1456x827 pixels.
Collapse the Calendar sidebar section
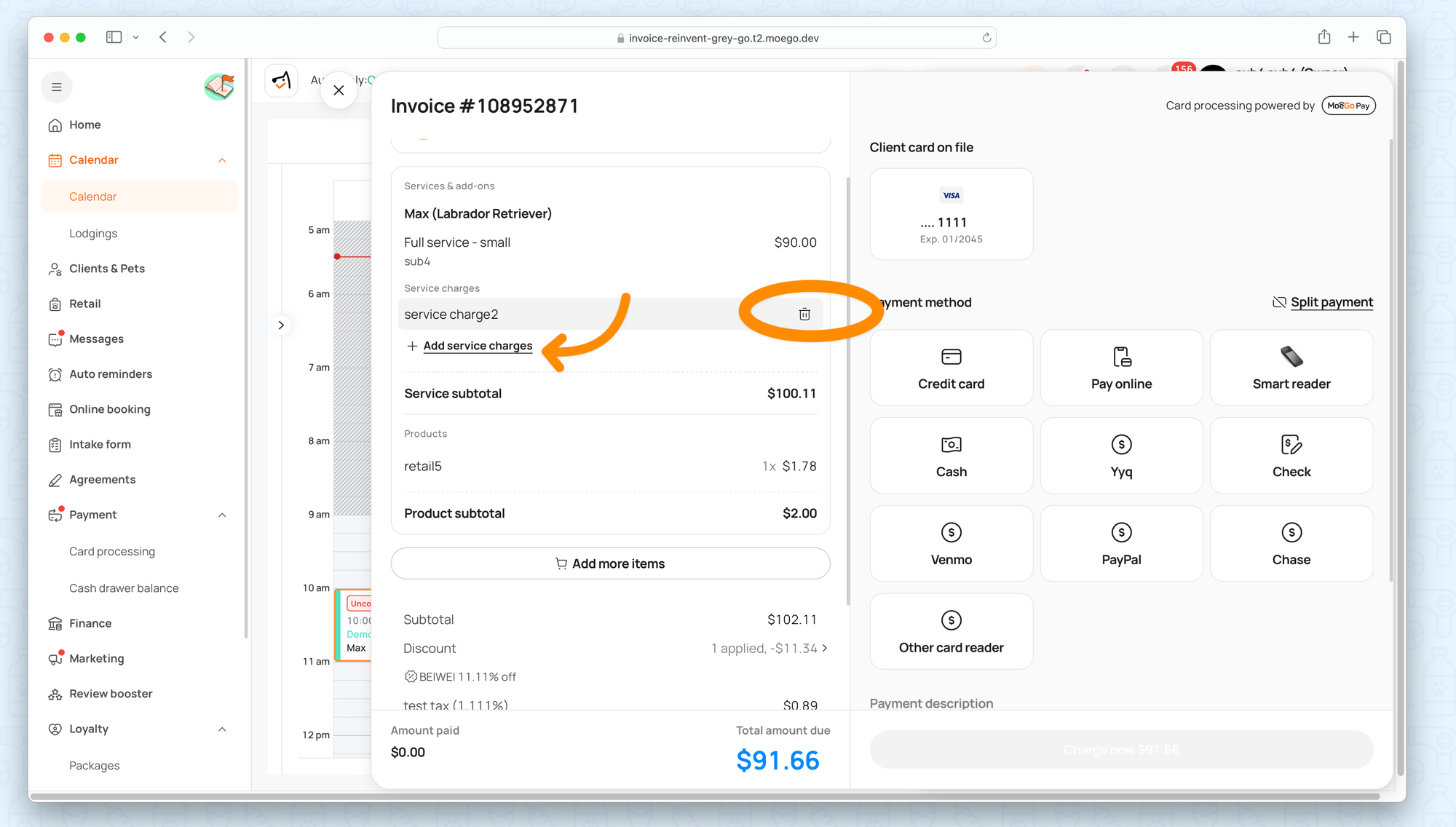[222, 160]
